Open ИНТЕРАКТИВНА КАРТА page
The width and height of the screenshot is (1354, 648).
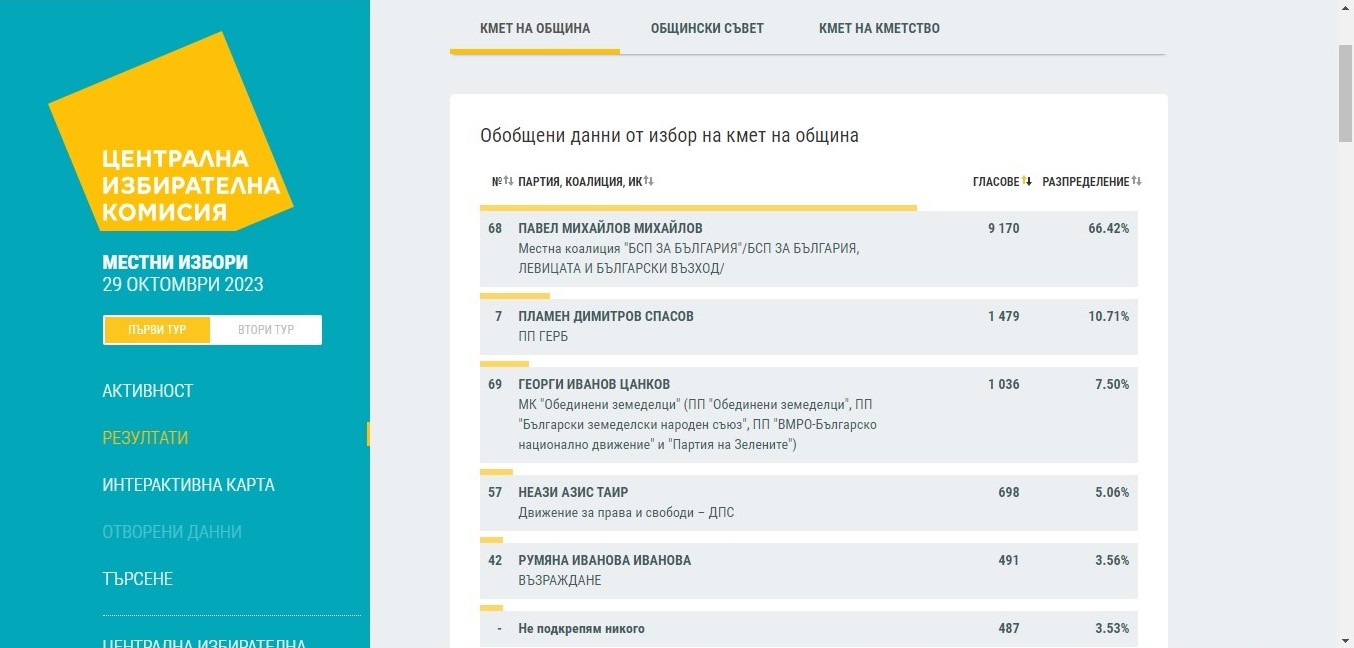click(x=188, y=485)
